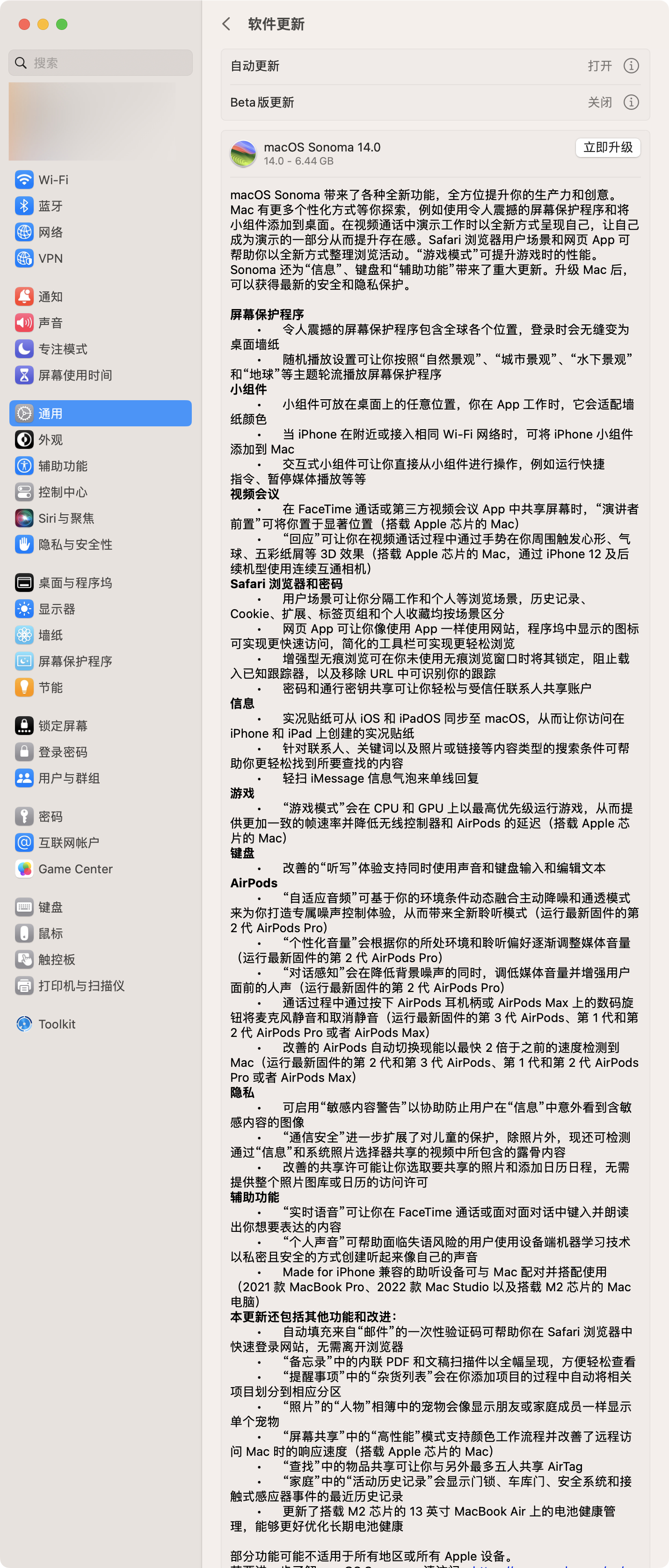Click the 本更新还包括其他功能和改进 heading
669x1568 pixels.
tap(314, 1316)
